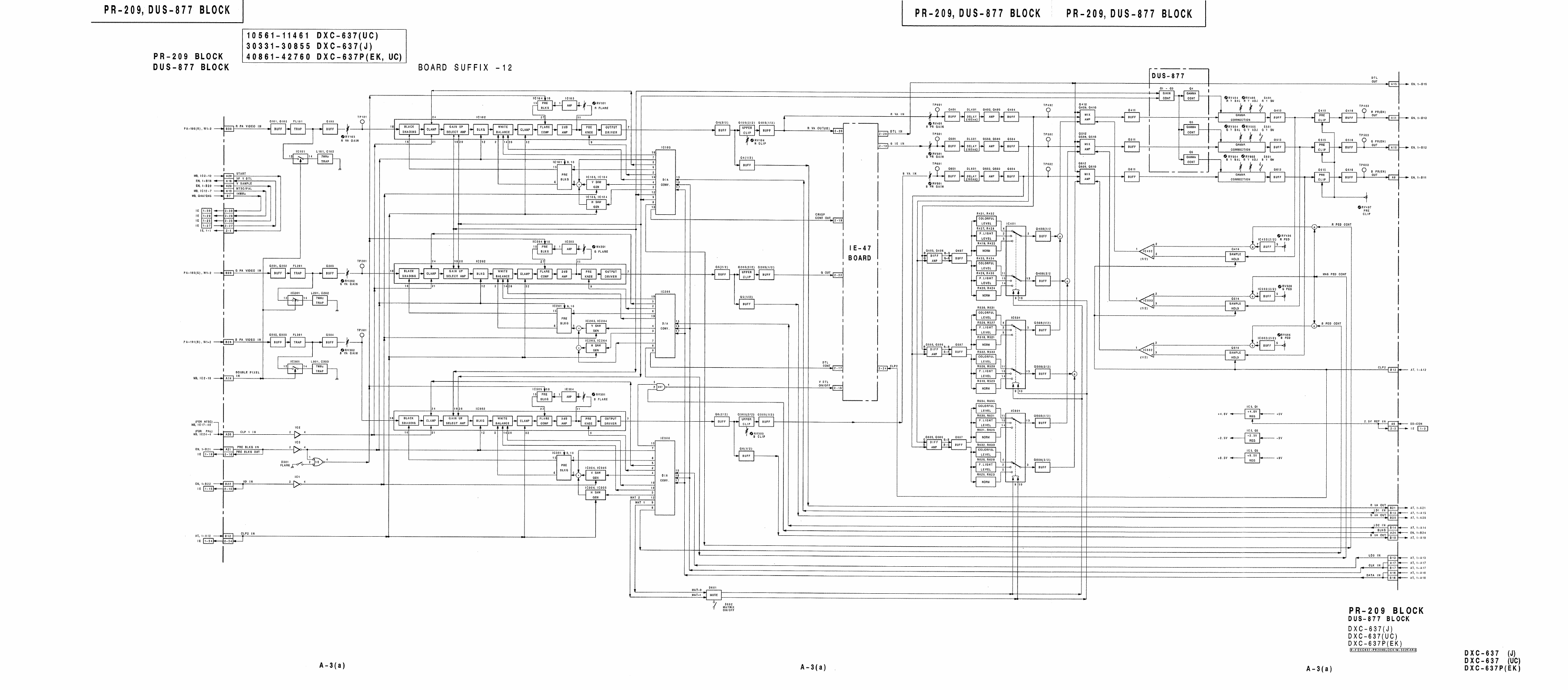Click the RV101 R FLARE adjustment marker
This screenshot has width=1568, height=690.
pyautogui.click(x=594, y=104)
